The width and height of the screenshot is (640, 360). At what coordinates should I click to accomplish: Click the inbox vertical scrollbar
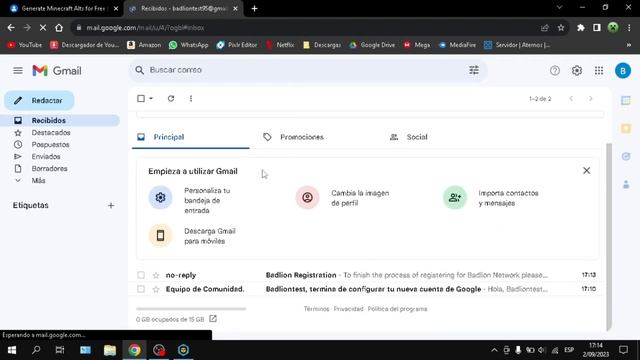(x=609, y=237)
